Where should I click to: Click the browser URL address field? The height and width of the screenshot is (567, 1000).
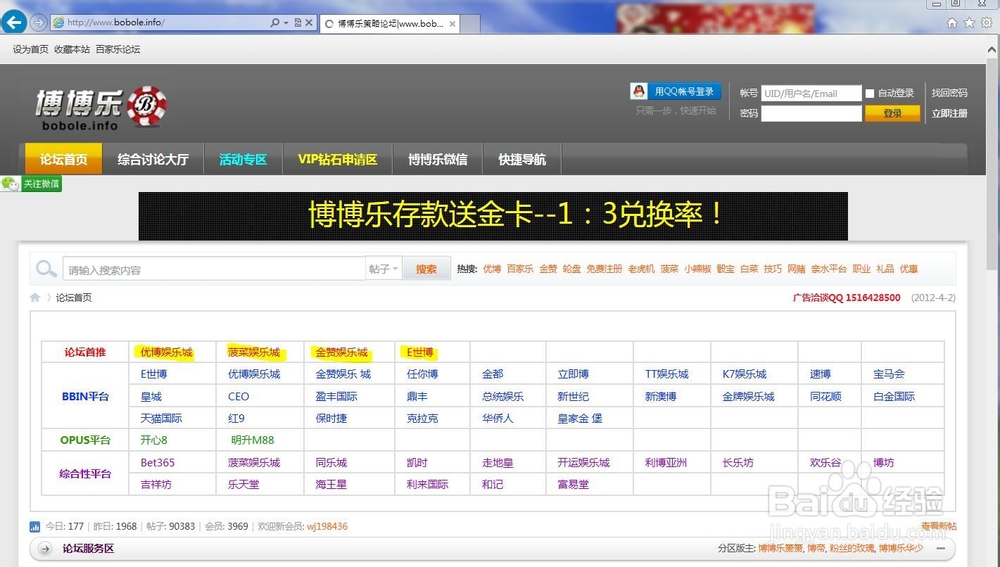pyautogui.click(x=159, y=22)
